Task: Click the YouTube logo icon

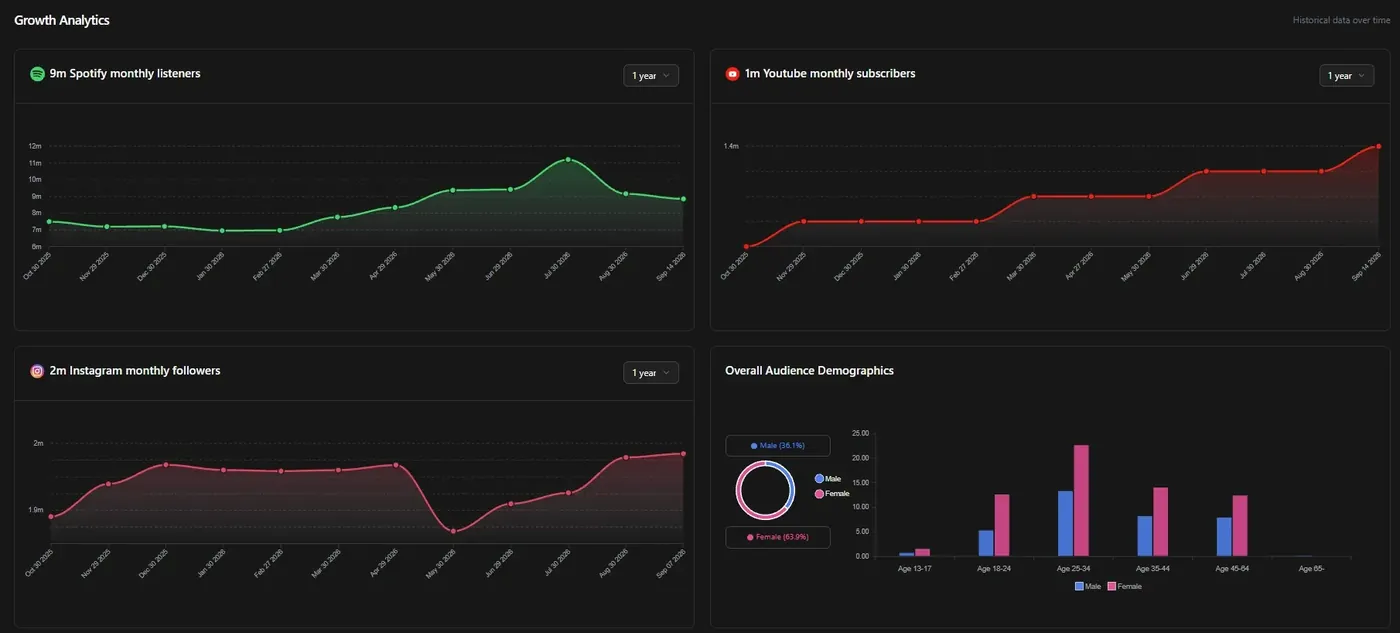Action: (733, 74)
